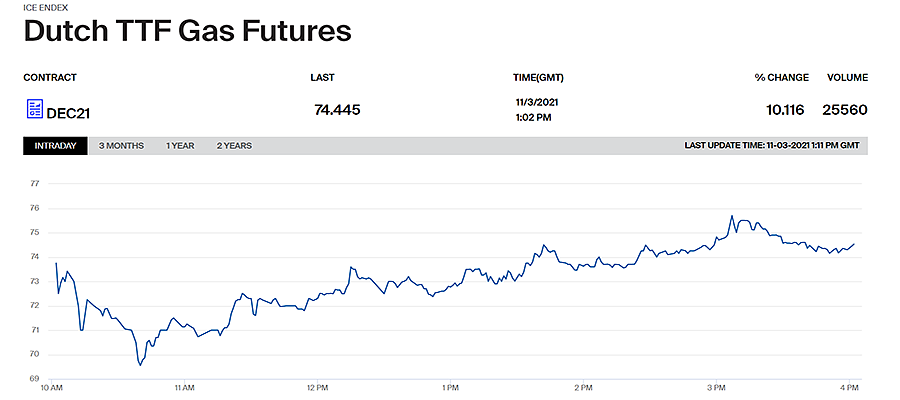
Task: Click the CONTRACT column header
Action: point(50,77)
